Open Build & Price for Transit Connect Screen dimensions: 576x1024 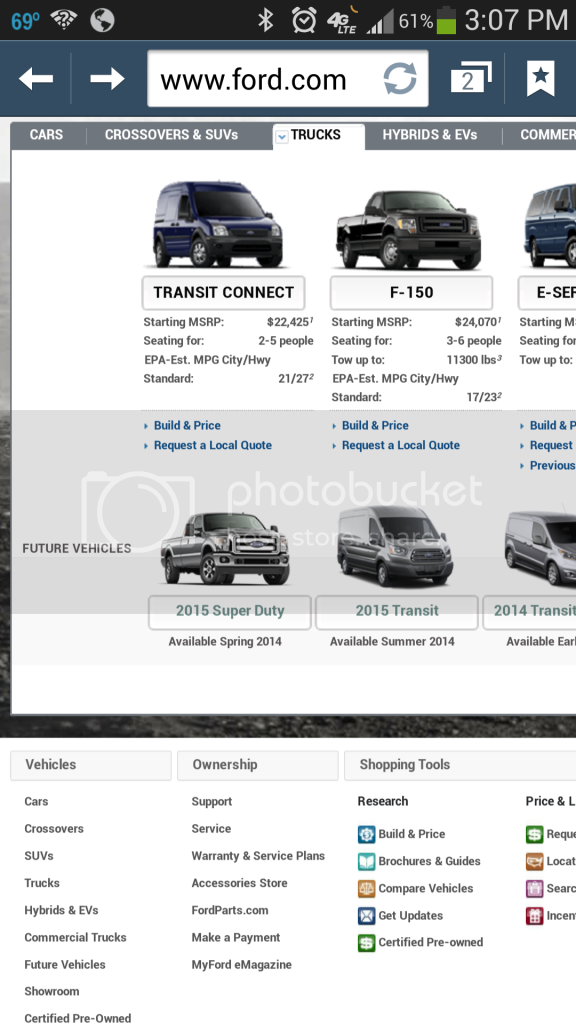[187, 426]
